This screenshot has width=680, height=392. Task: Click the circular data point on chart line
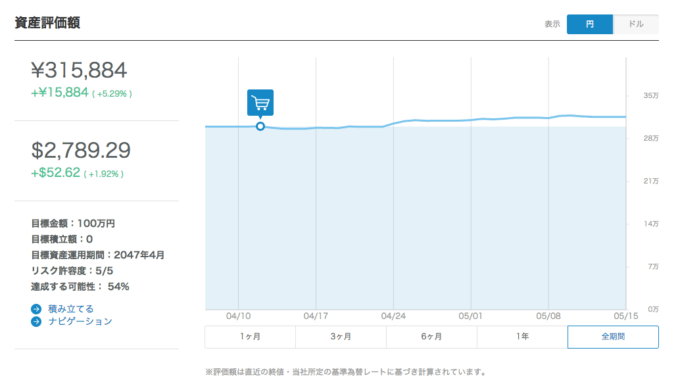click(x=260, y=127)
